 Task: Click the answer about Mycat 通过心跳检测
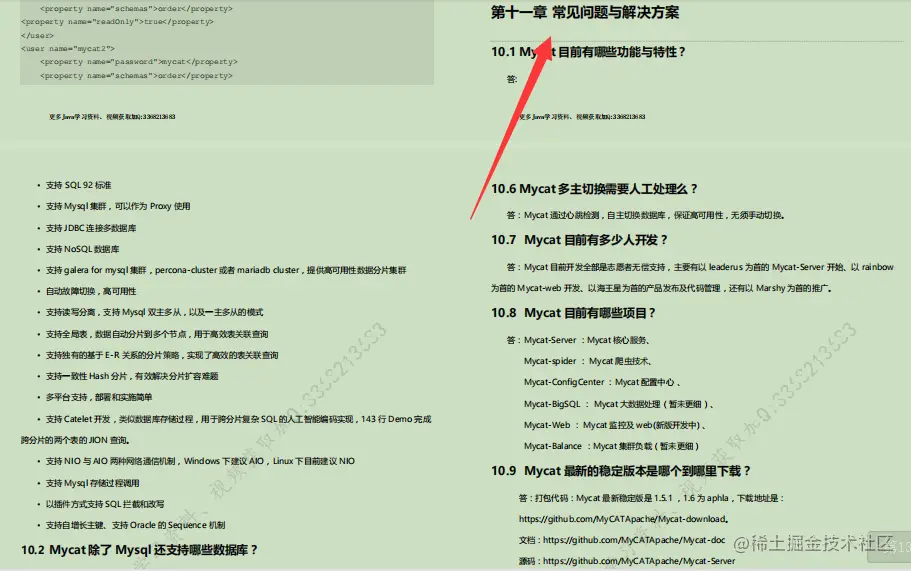click(646, 216)
